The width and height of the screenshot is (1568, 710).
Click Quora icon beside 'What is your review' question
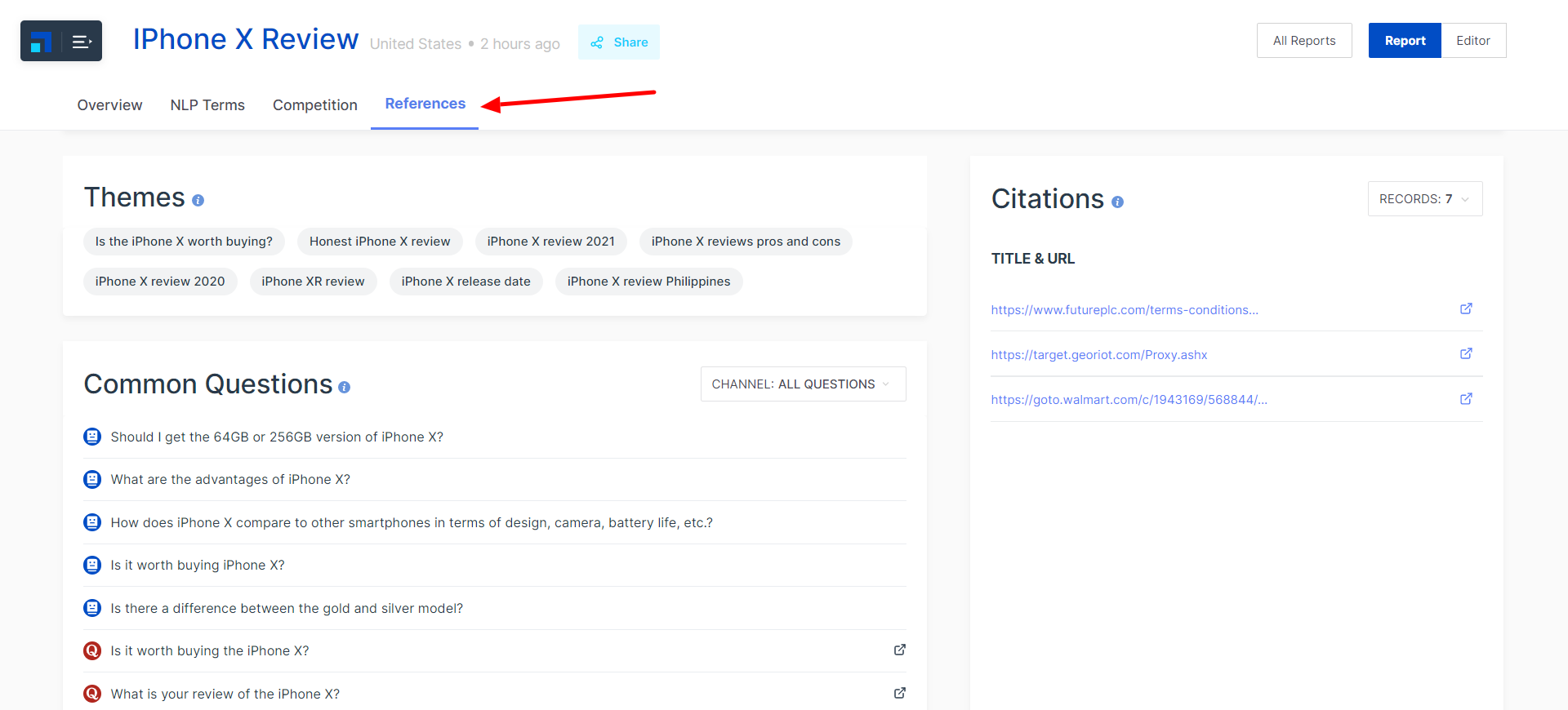(x=92, y=694)
